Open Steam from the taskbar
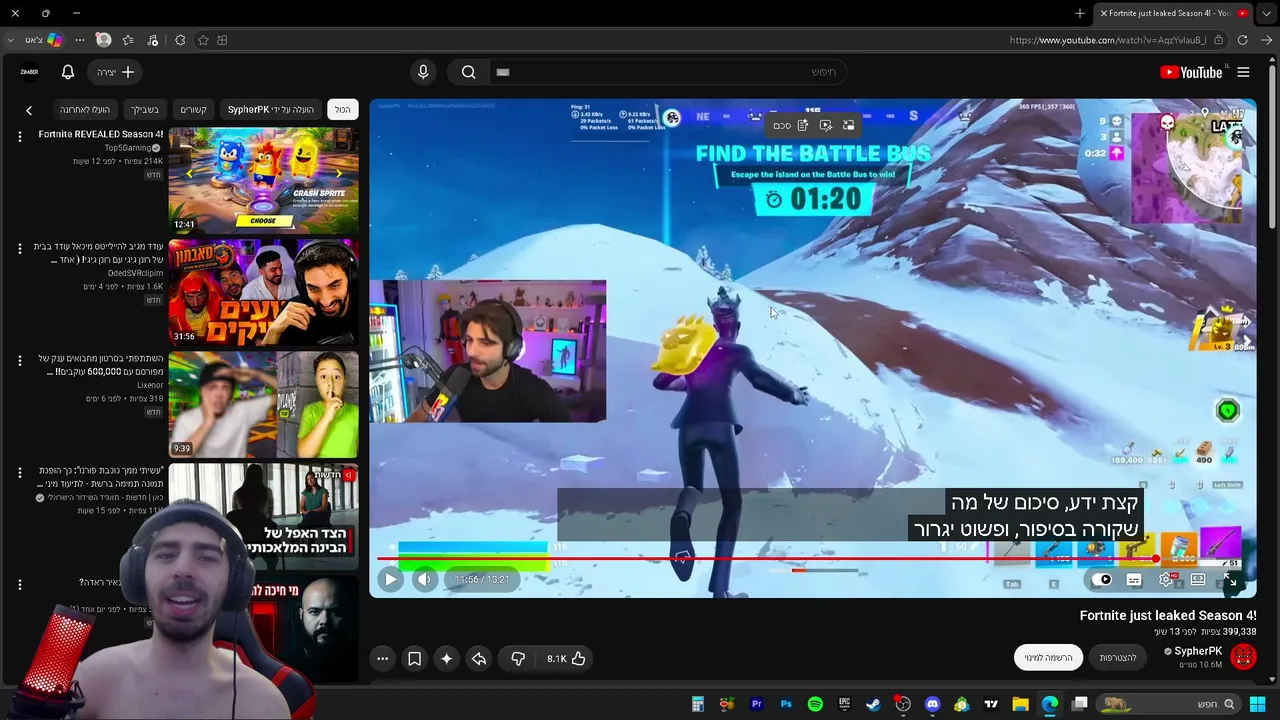 click(873, 704)
